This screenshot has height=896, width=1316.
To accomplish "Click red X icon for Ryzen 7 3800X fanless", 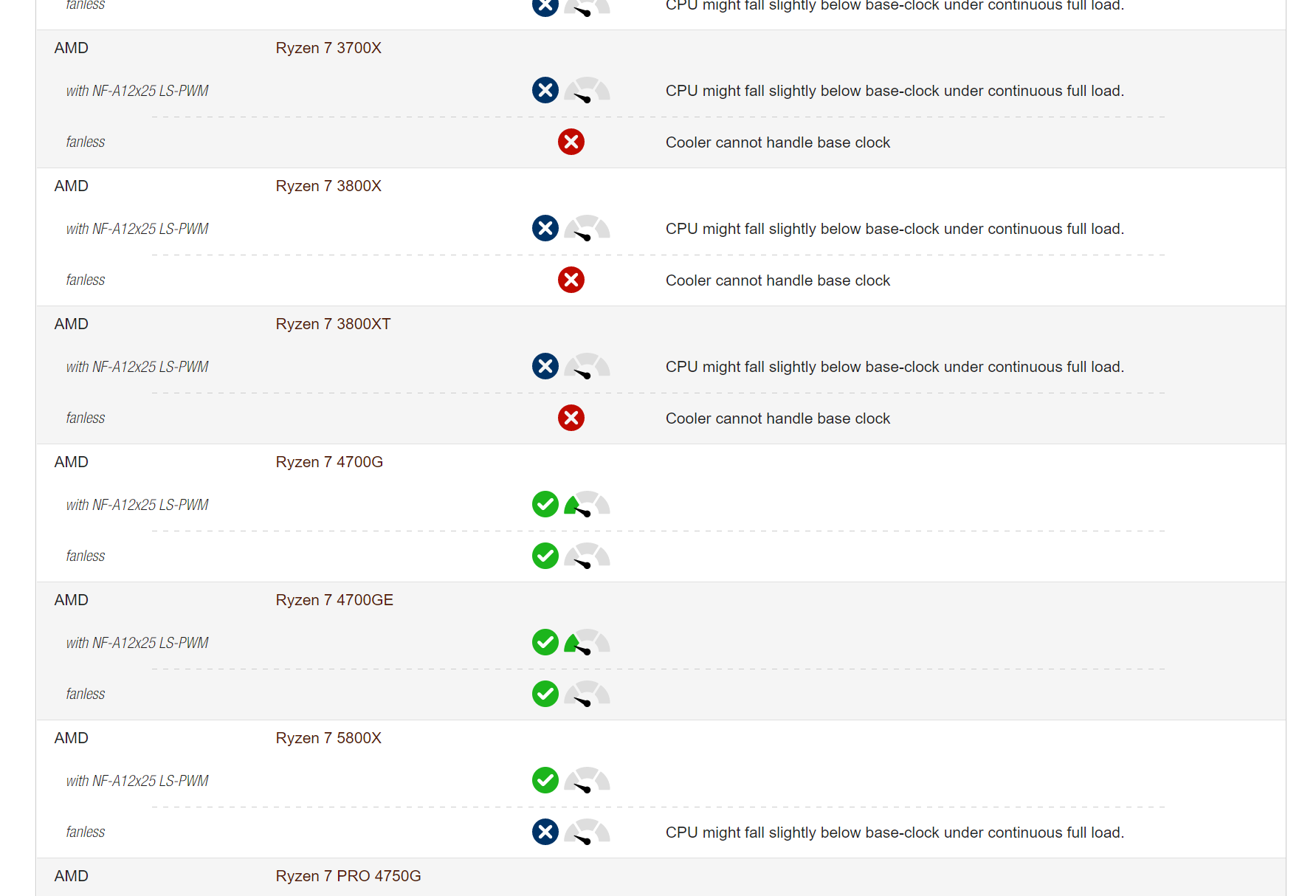I will (x=571, y=280).
